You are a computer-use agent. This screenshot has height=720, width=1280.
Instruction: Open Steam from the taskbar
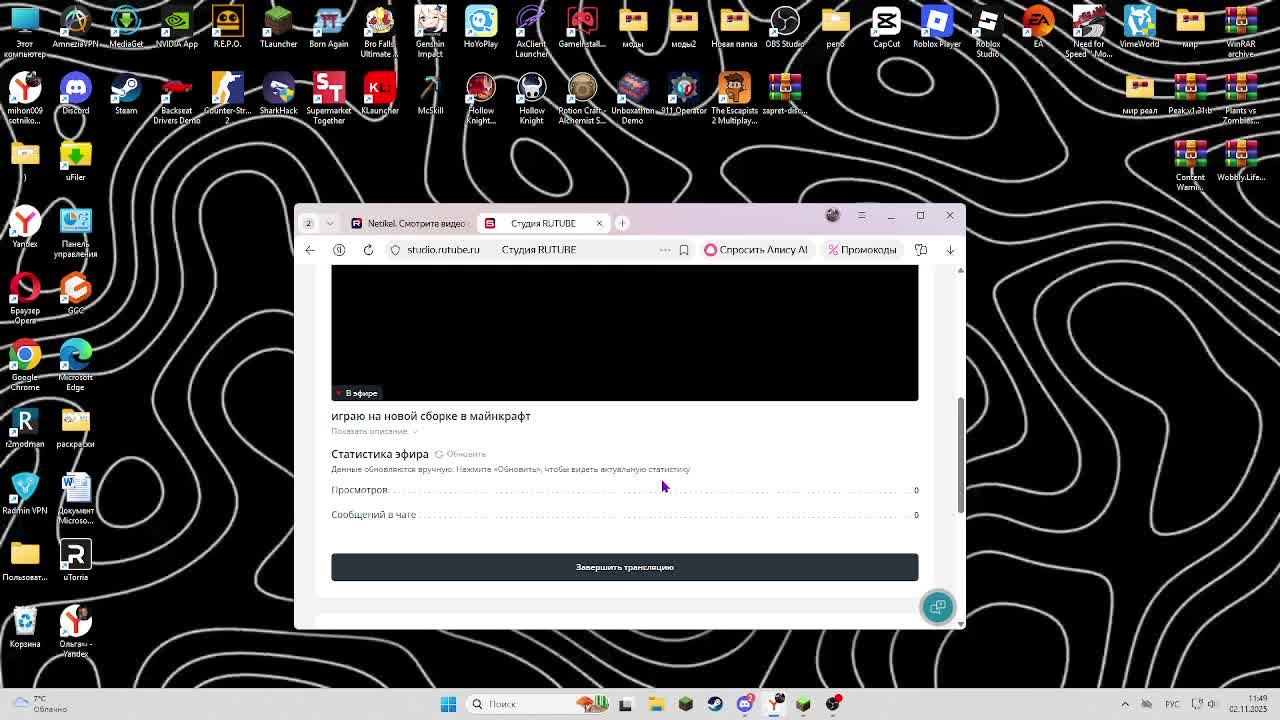[x=715, y=704]
